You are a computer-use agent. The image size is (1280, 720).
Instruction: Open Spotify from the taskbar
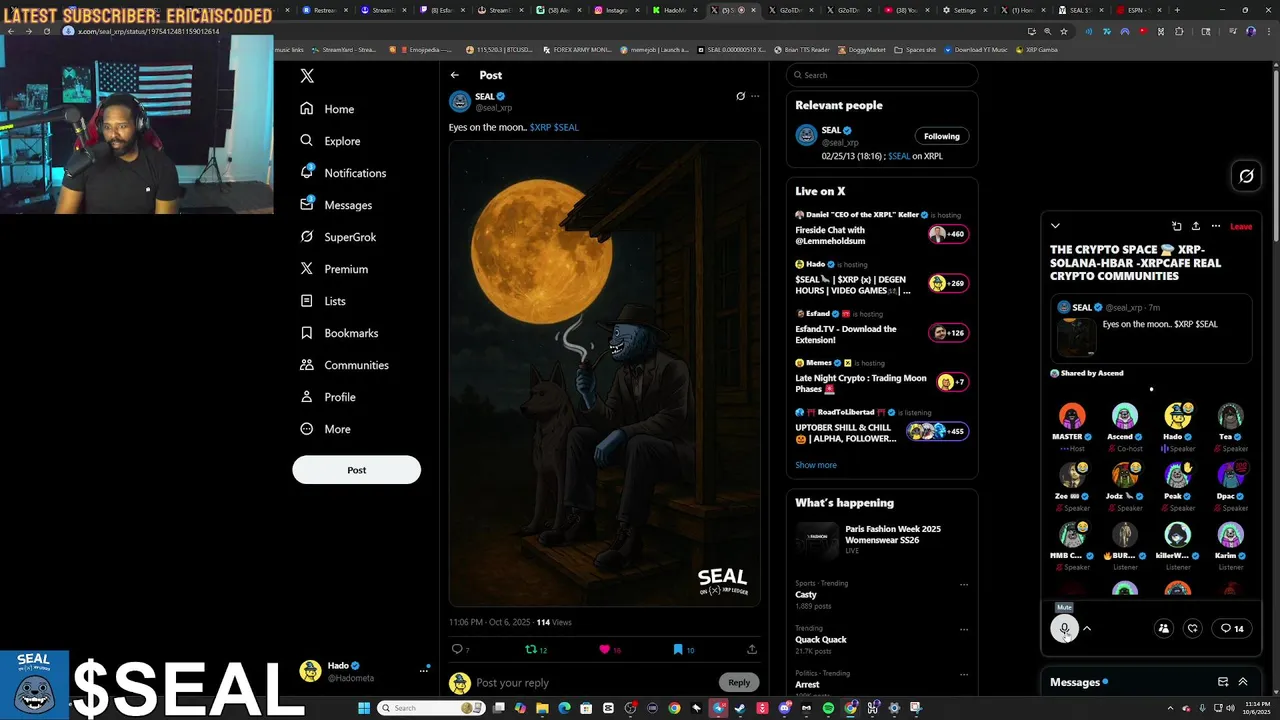coord(828,708)
